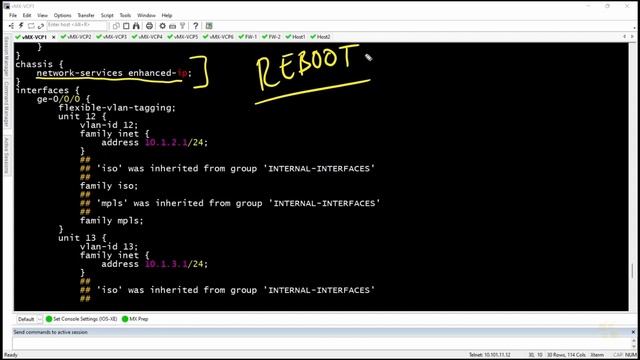Click the toolbar overflow arrow at right edge
Viewport: 640px width, 360px height.
point(634,27)
